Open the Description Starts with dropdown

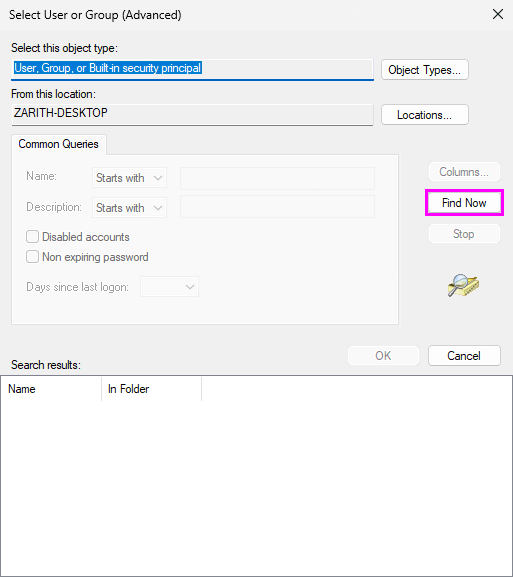pos(129,208)
